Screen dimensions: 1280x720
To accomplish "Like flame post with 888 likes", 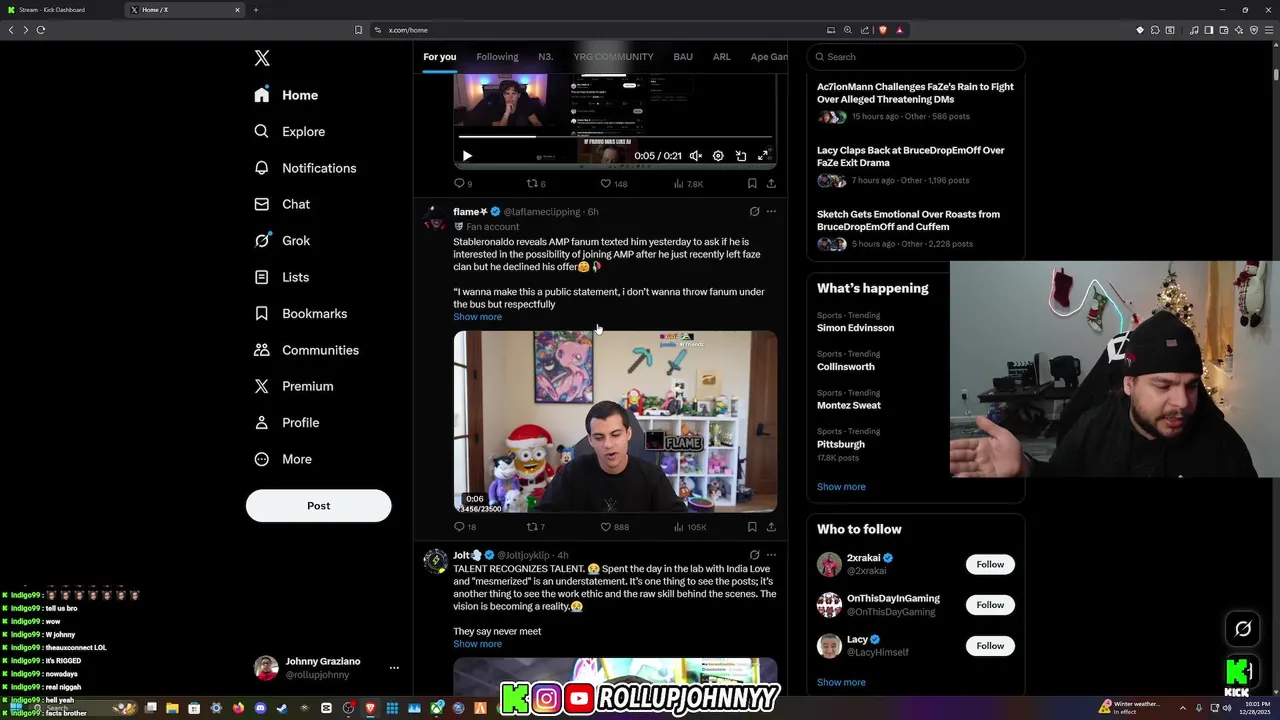I will pyautogui.click(x=614, y=527).
